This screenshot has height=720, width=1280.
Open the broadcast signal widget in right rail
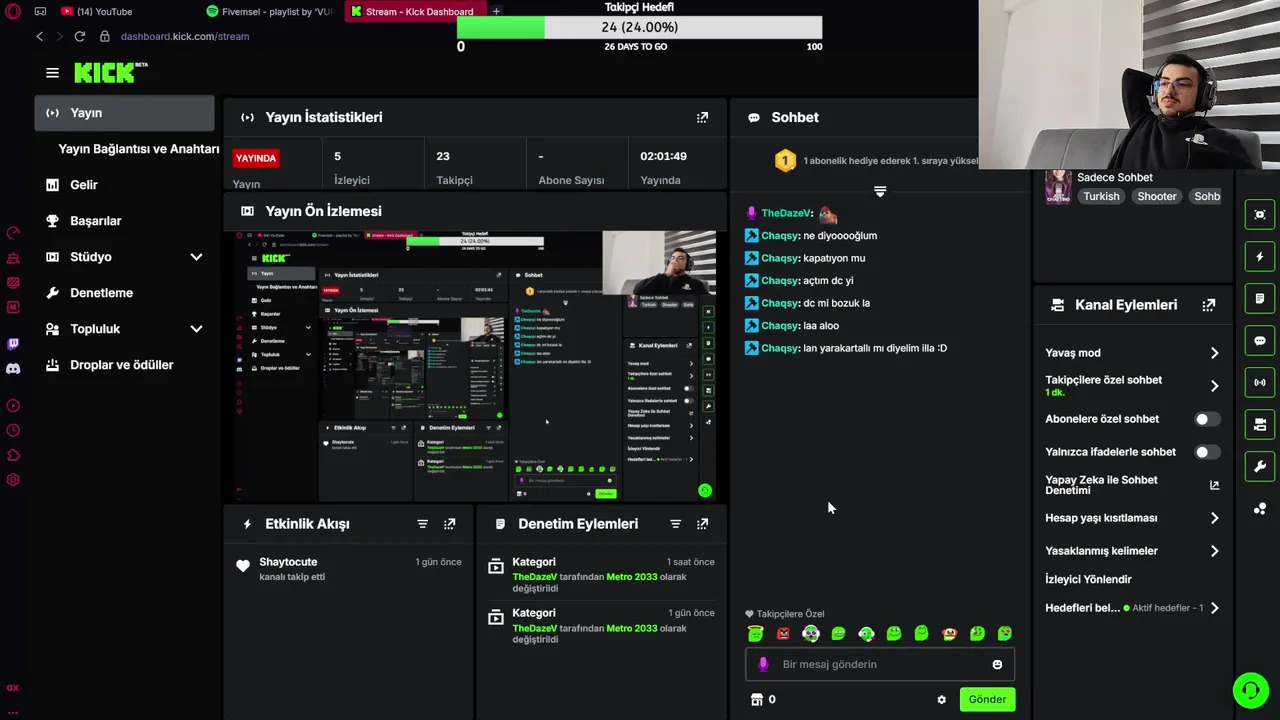[1259, 383]
